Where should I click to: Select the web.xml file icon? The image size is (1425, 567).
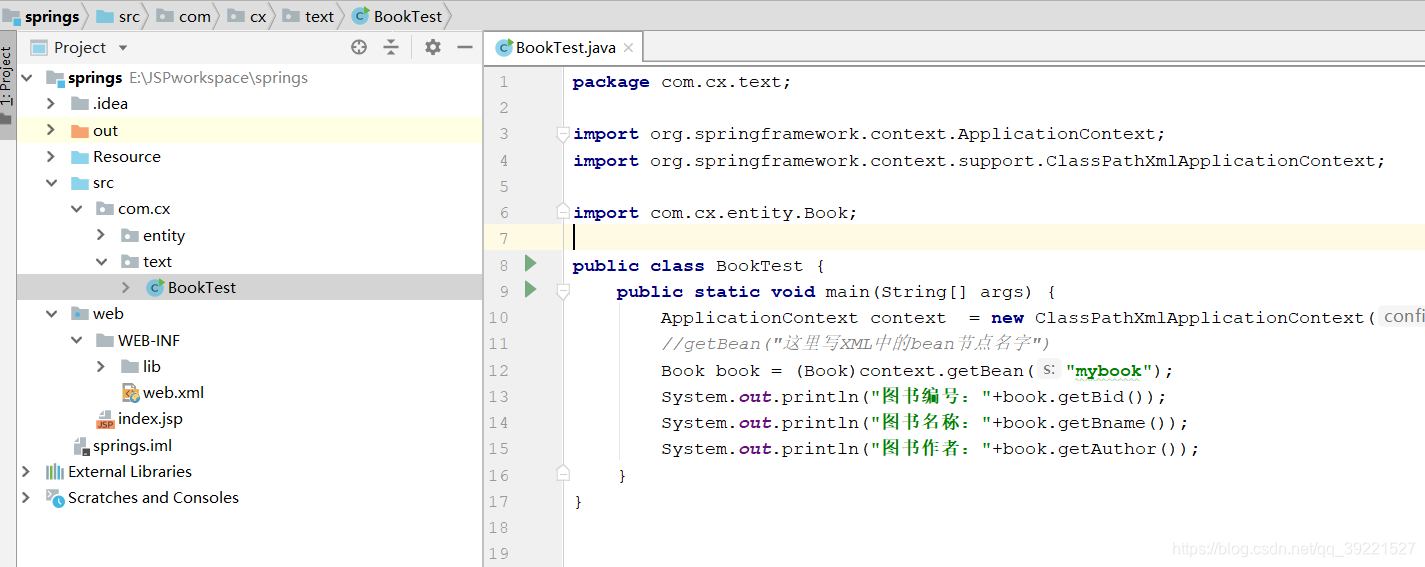[x=130, y=393]
